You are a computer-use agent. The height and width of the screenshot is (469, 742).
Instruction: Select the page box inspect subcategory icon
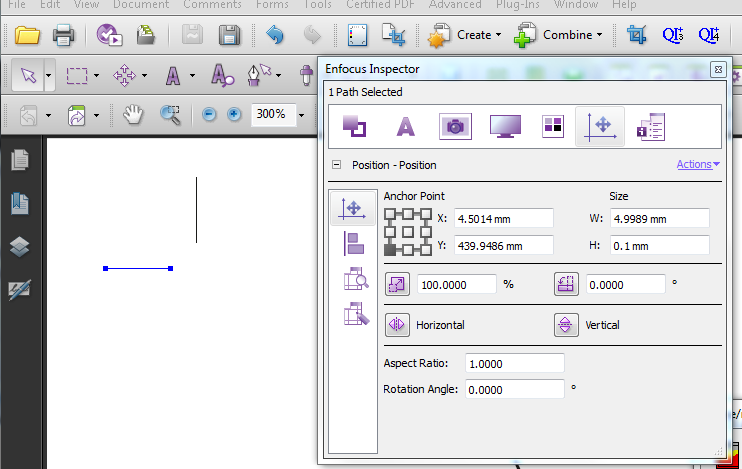coord(356,278)
